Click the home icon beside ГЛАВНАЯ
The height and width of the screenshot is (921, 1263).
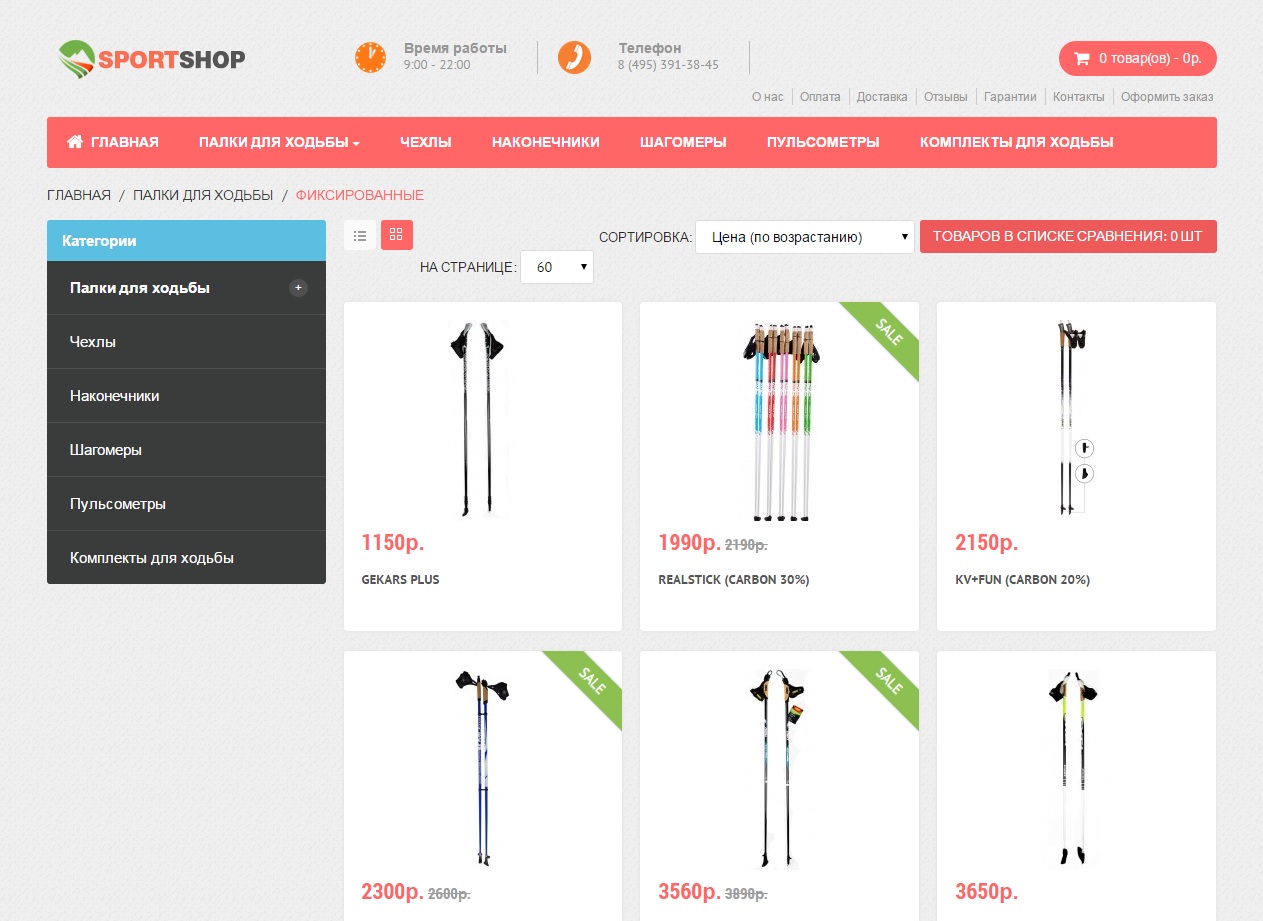(75, 142)
